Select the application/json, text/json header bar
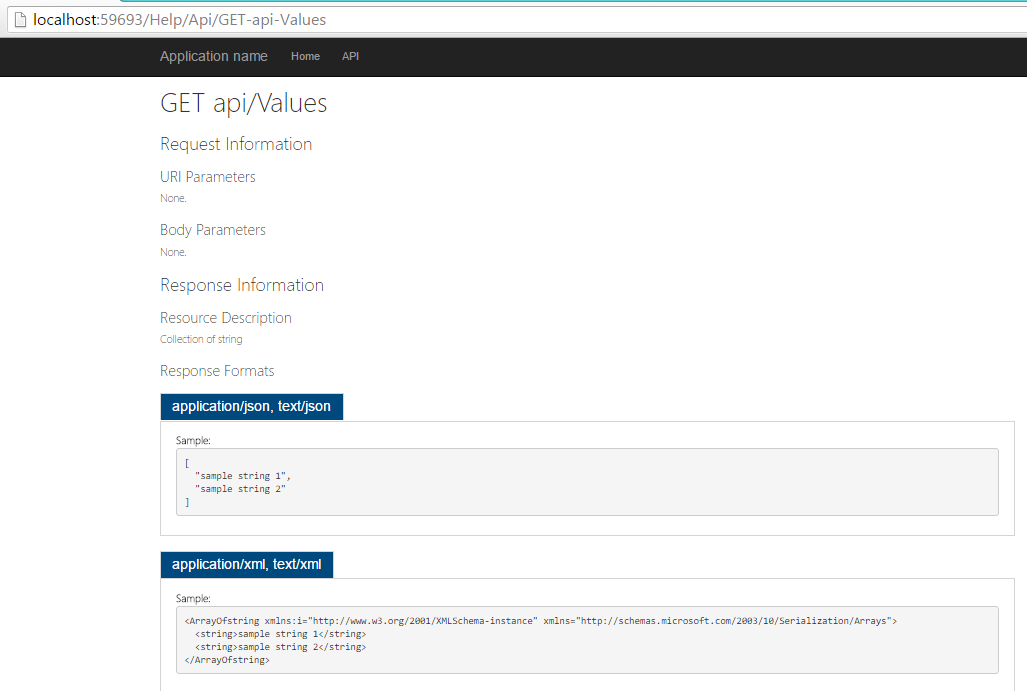1027x691 pixels. [x=251, y=406]
